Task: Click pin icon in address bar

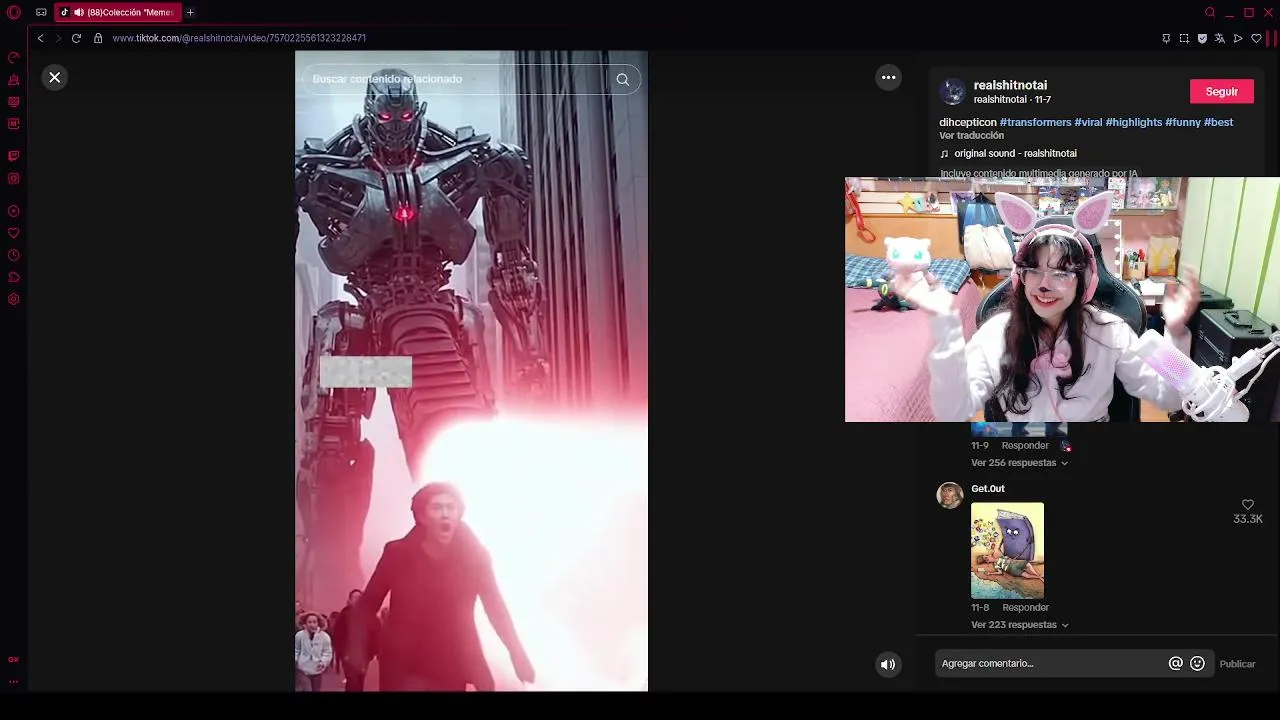Action: pyautogui.click(x=1166, y=38)
